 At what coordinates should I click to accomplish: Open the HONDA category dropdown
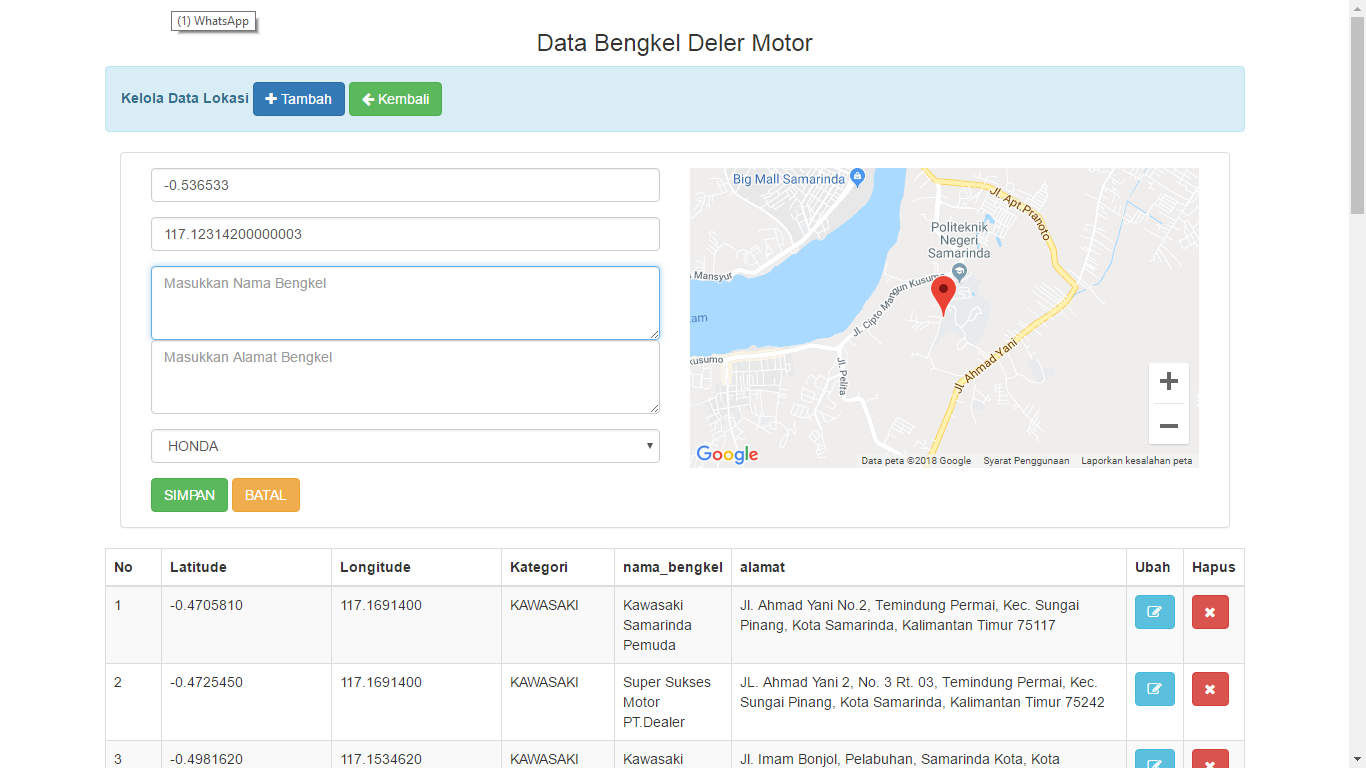[x=405, y=446]
